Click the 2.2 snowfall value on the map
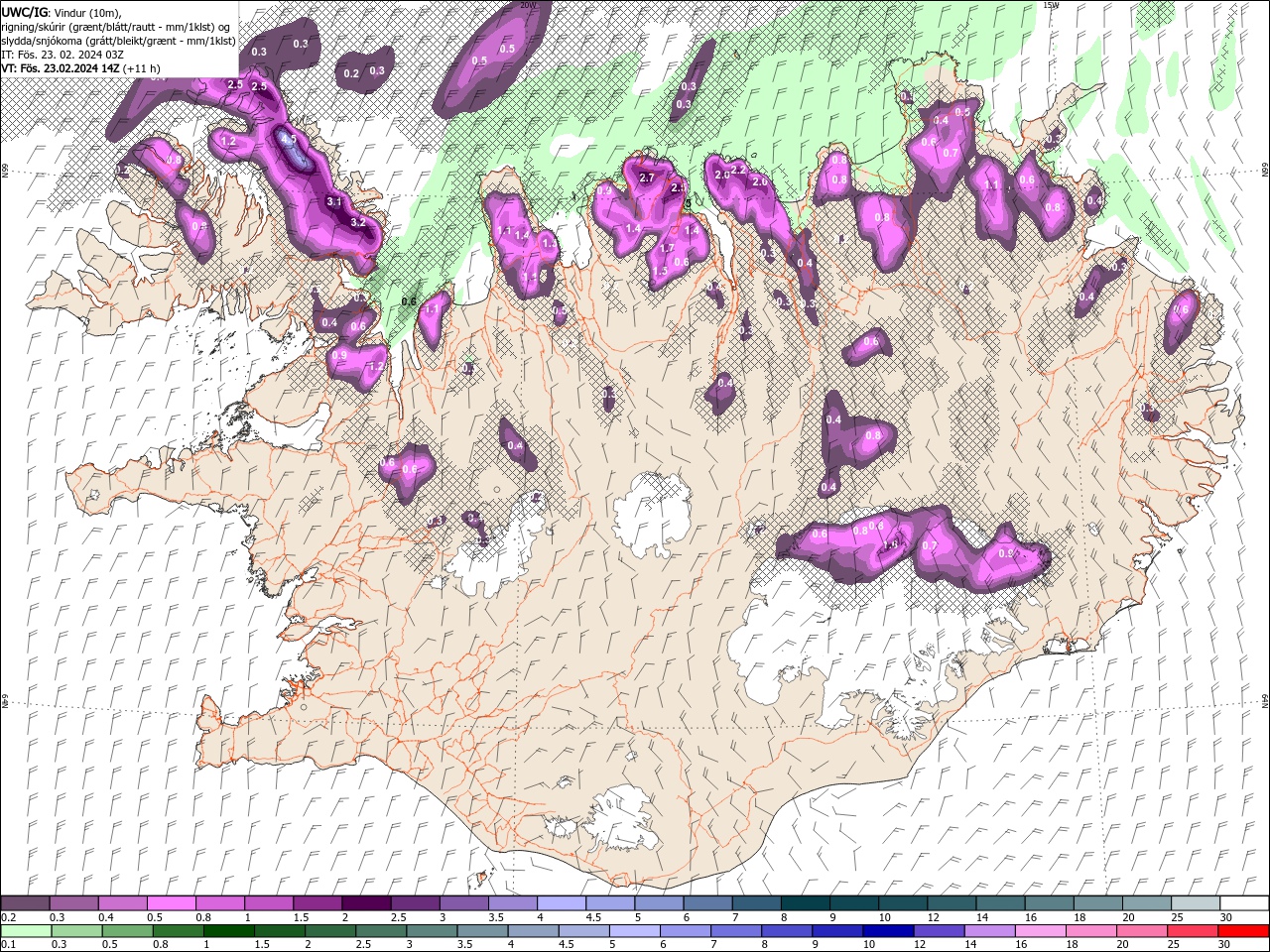 pos(738,170)
